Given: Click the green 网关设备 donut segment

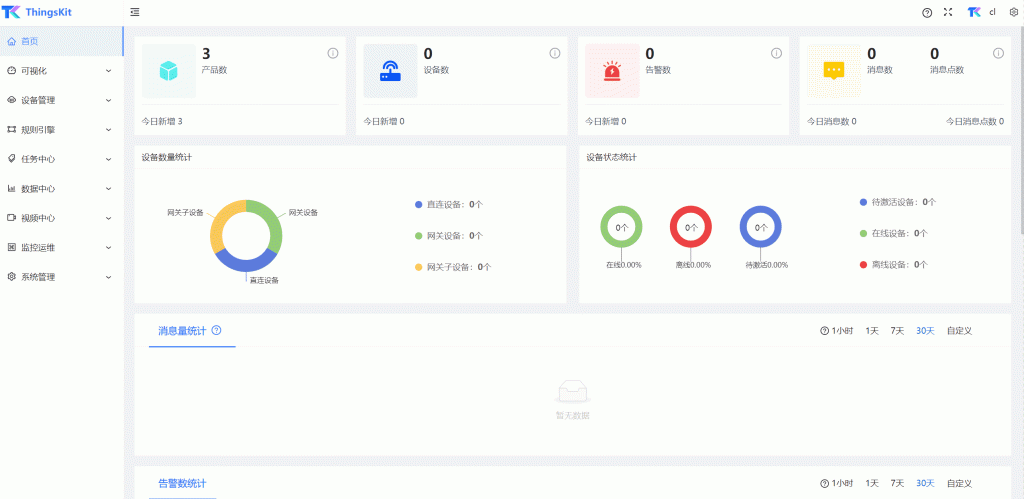Looking at the screenshot, I should 272,219.
